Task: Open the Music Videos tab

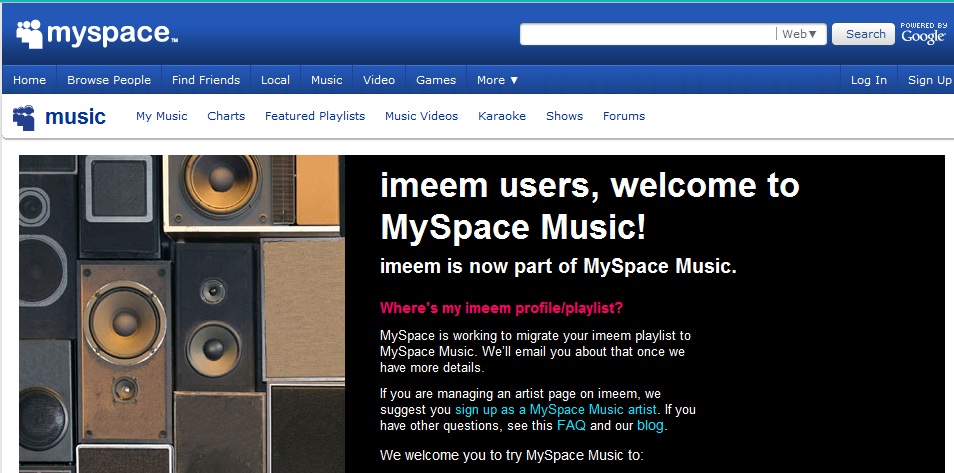Action: pos(421,116)
